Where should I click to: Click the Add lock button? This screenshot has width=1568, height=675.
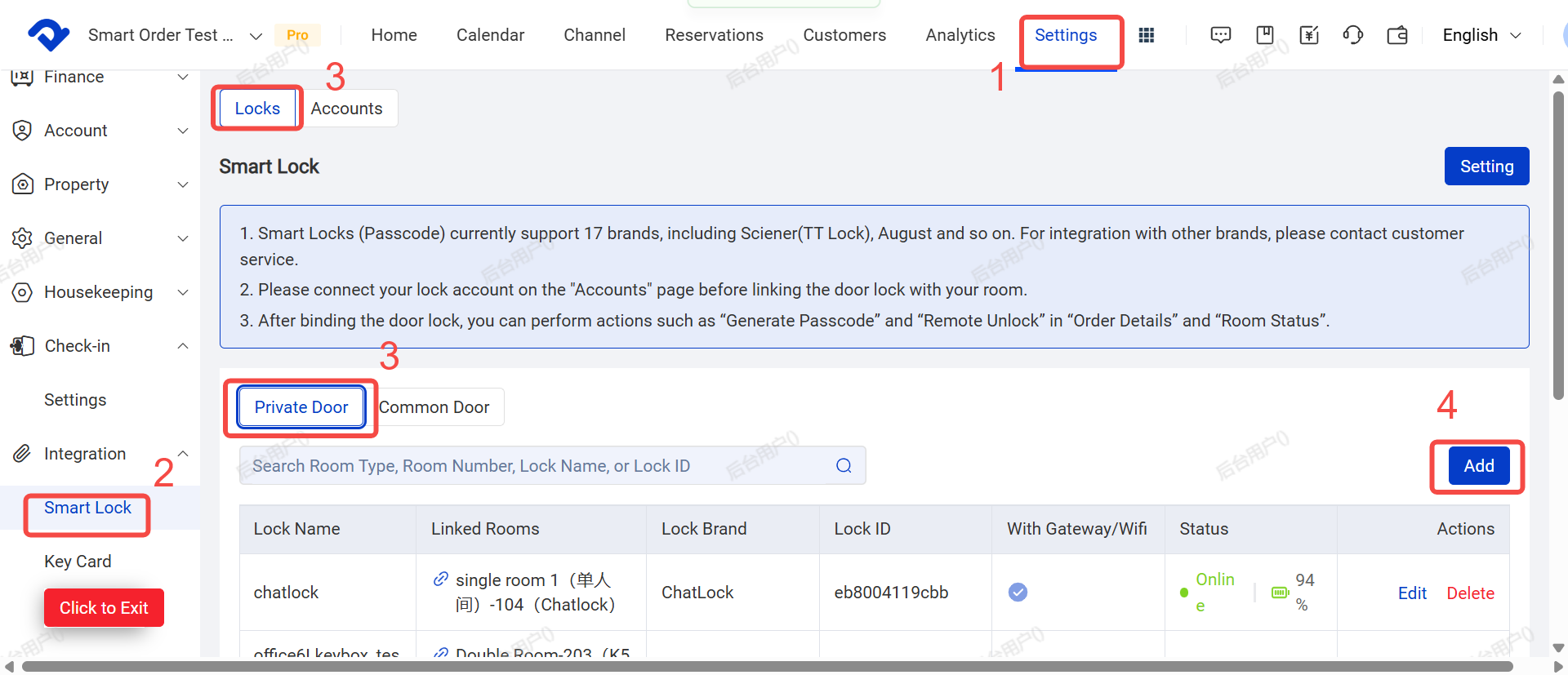click(x=1479, y=466)
